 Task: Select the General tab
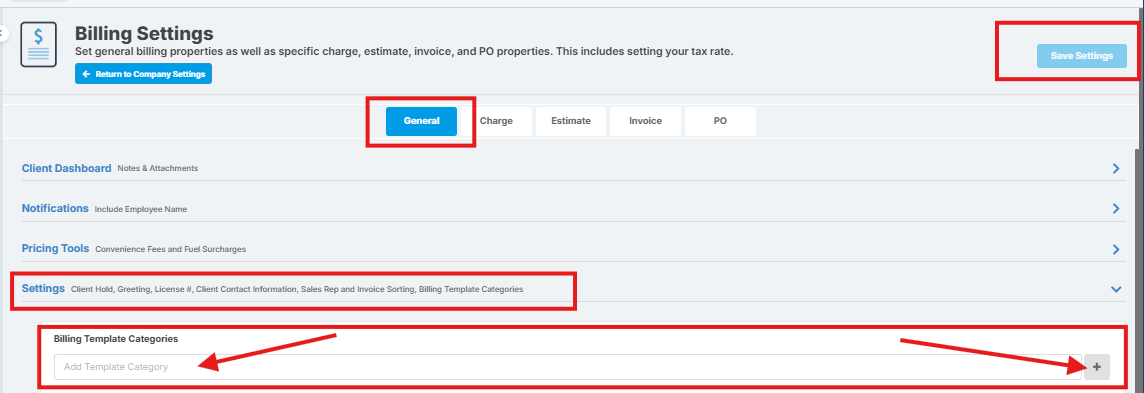click(421, 121)
